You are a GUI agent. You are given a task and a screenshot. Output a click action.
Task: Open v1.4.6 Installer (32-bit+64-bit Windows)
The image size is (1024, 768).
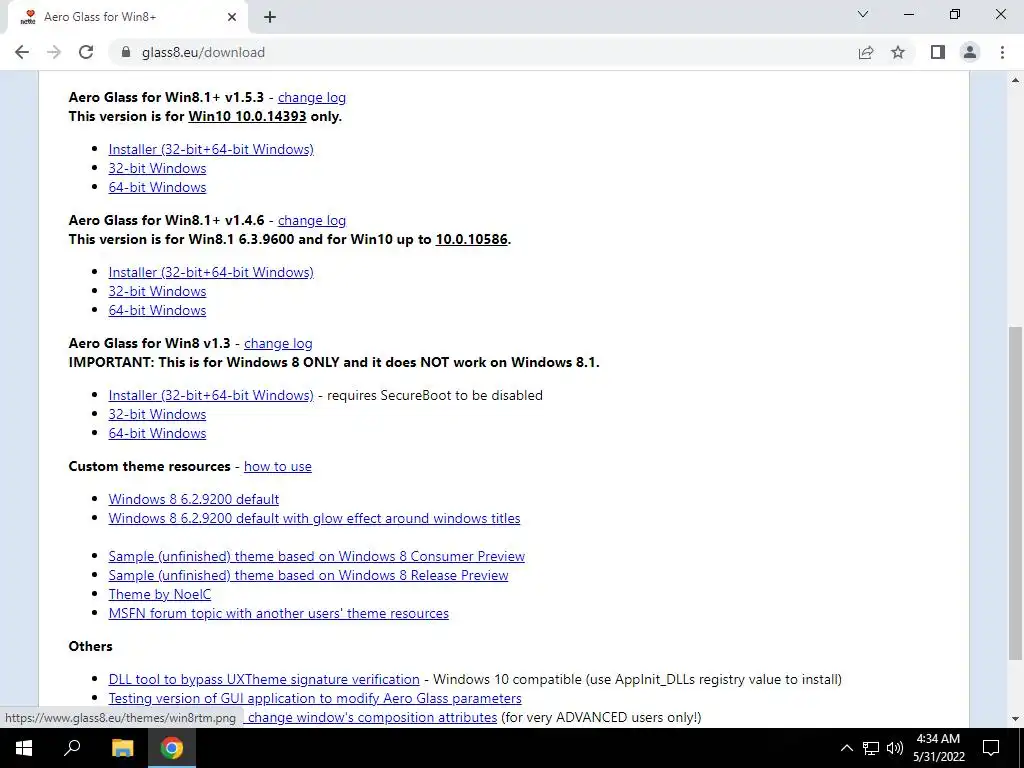[x=211, y=272]
